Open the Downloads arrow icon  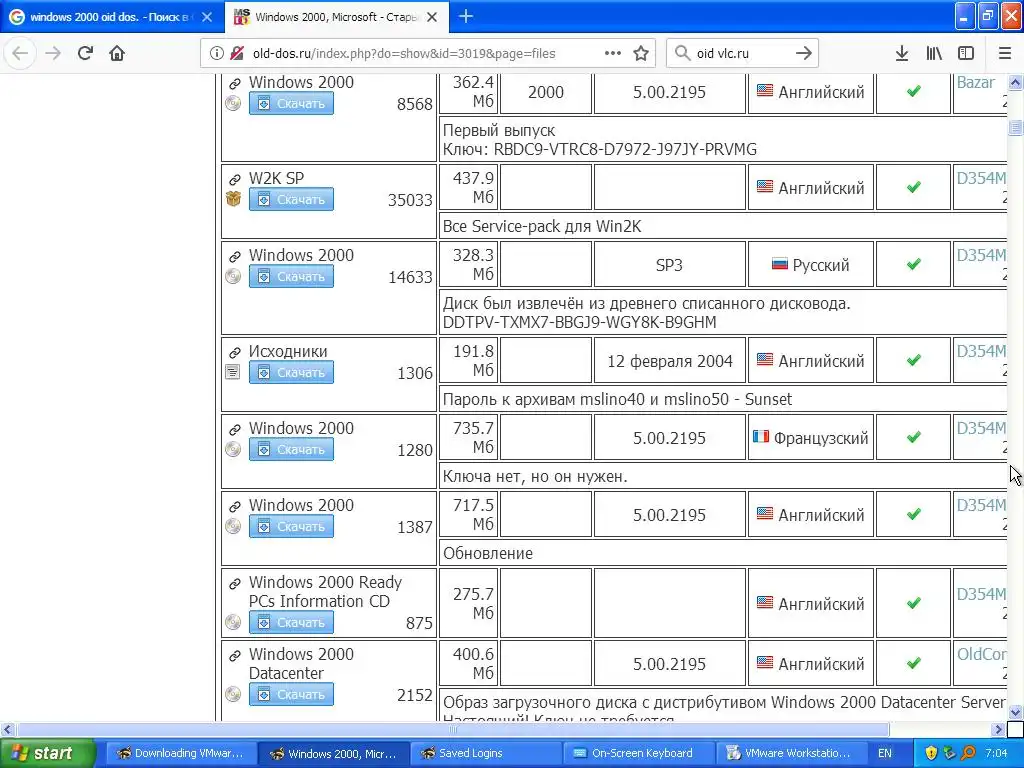click(x=901, y=53)
